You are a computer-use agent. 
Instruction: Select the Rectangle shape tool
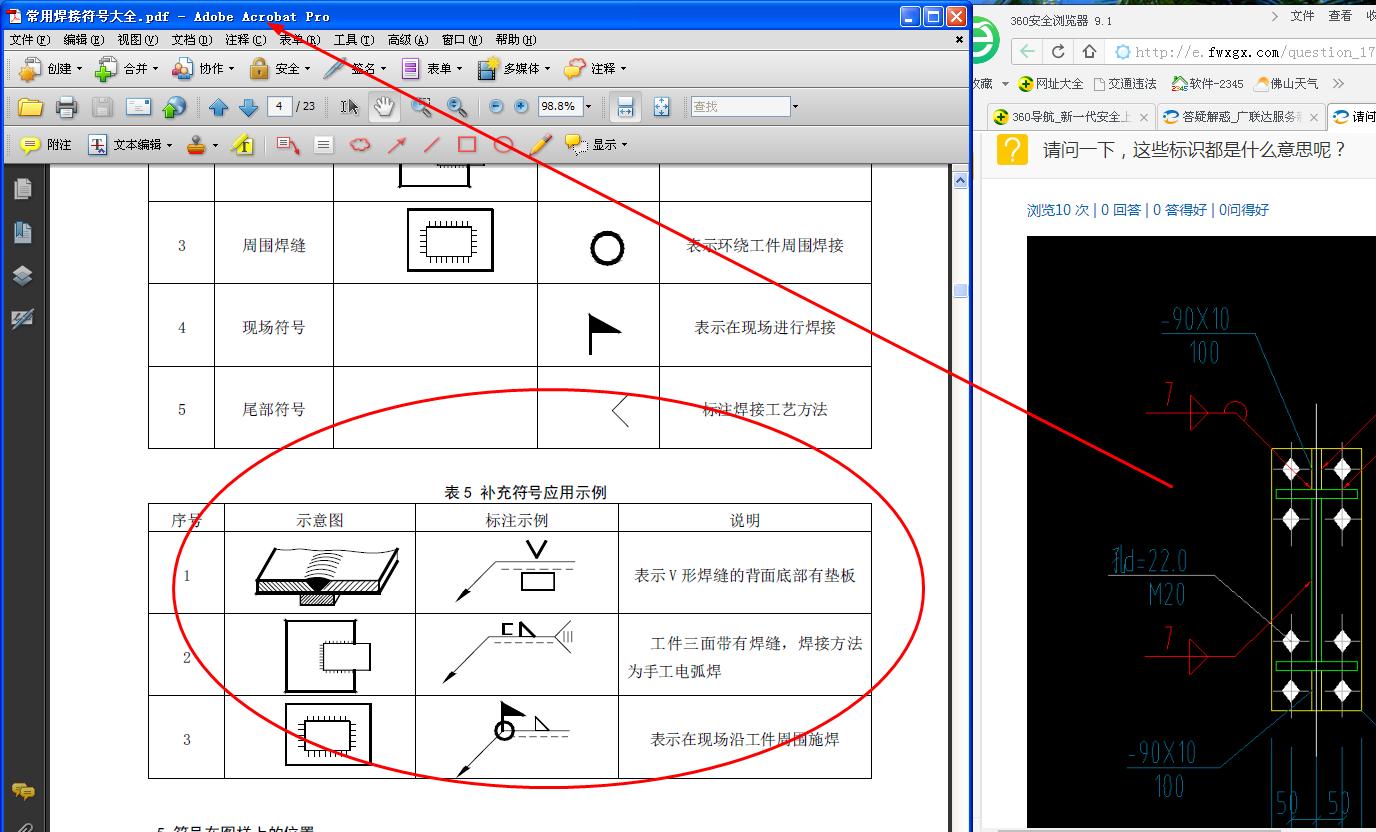pyautogui.click(x=467, y=145)
